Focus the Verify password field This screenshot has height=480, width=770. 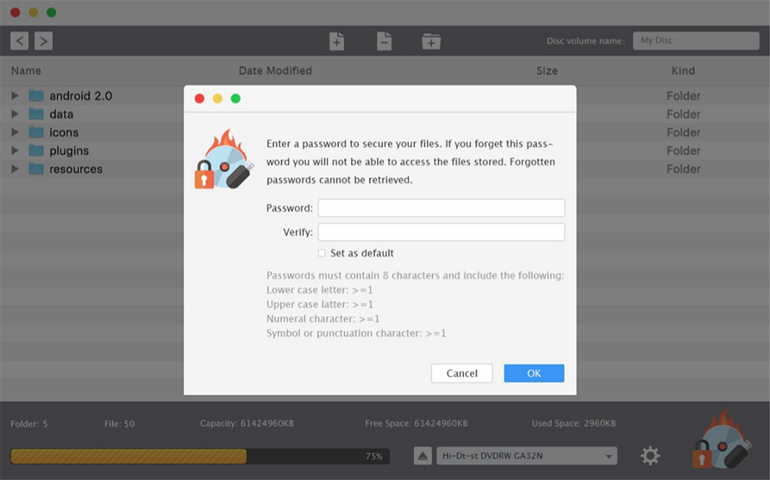pyautogui.click(x=441, y=232)
